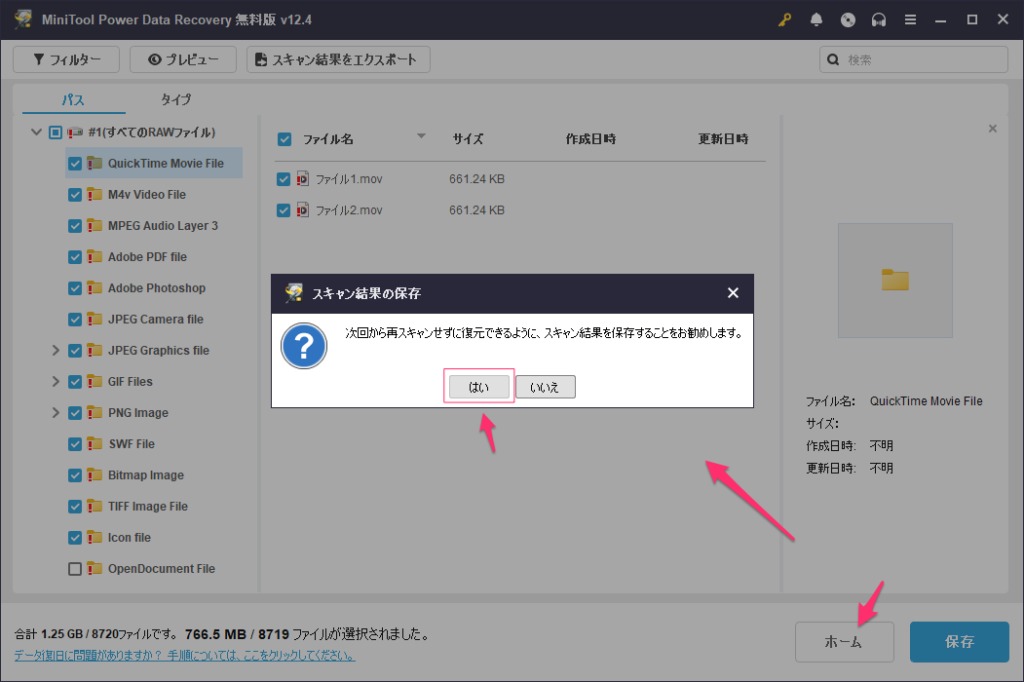The image size is (1024, 682).
Task: Click the key registration icon in title bar
Action: tap(784, 20)
